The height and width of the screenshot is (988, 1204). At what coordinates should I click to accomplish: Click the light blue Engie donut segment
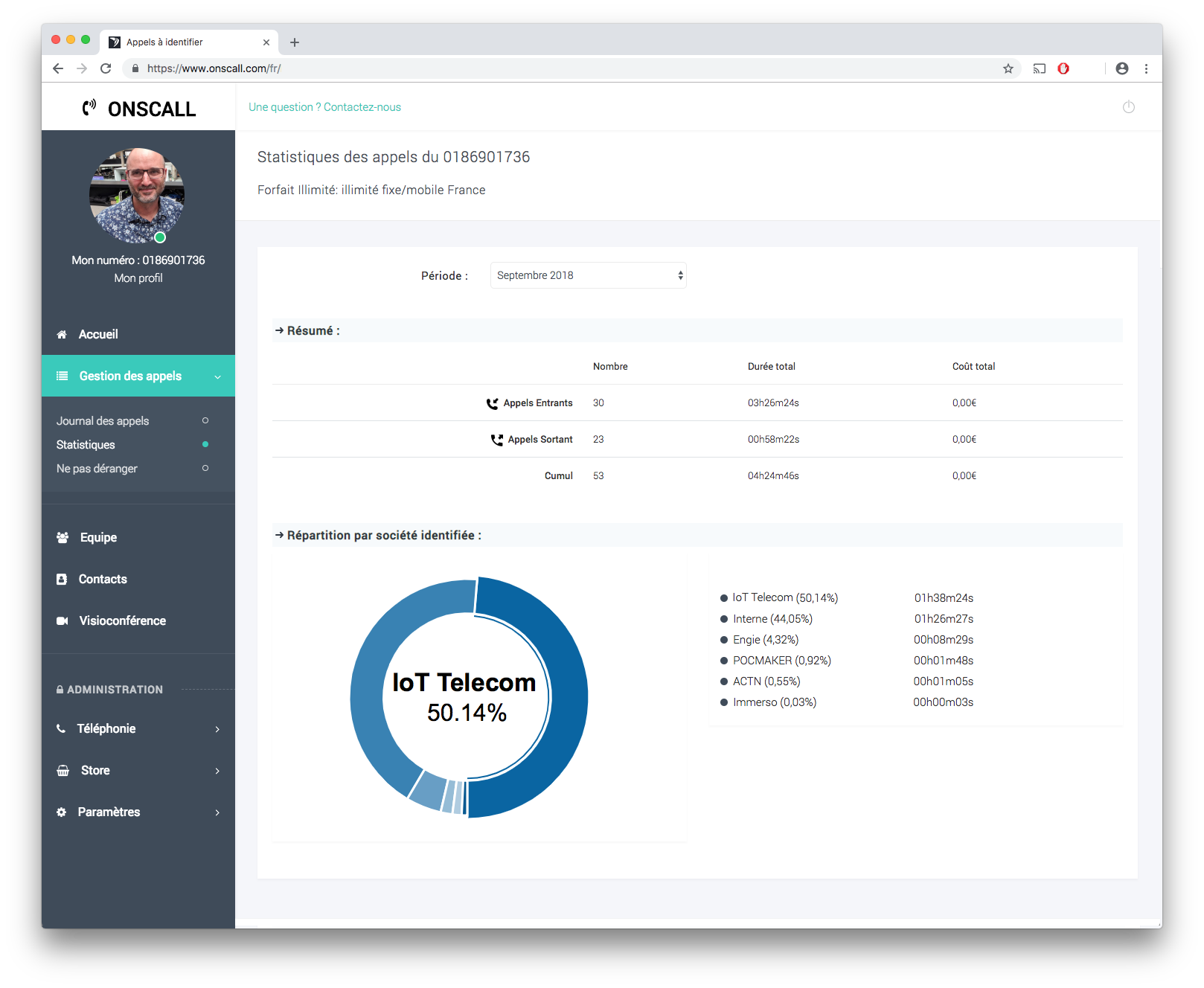430,790
